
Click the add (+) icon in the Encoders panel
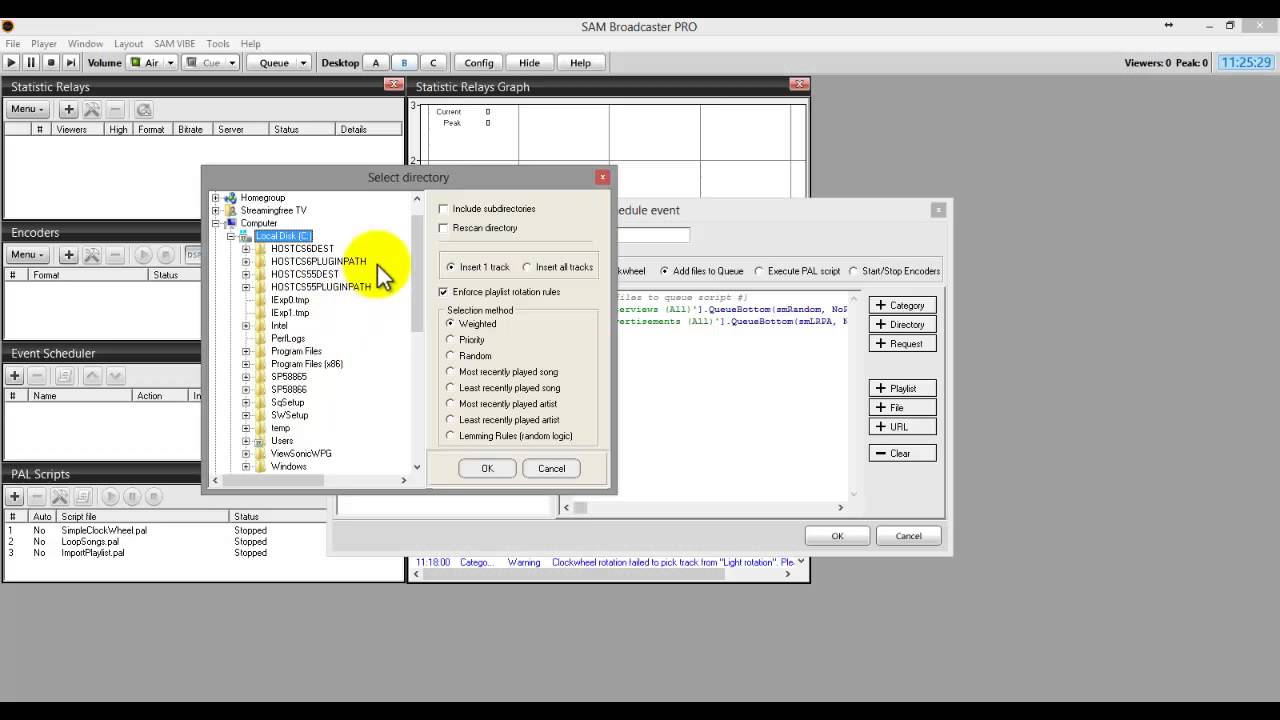click(x=69, y=255)
